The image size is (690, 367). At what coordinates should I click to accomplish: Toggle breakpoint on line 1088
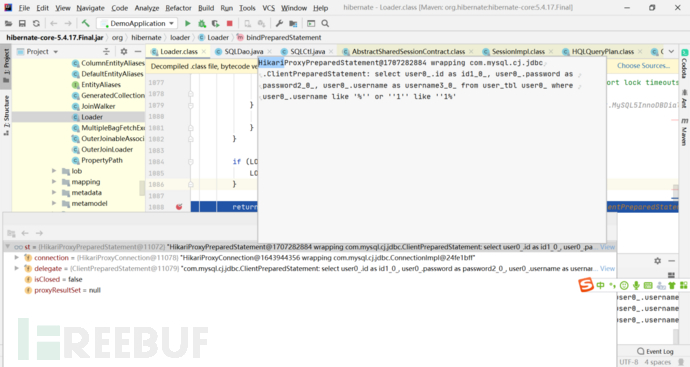click(179, 207)
